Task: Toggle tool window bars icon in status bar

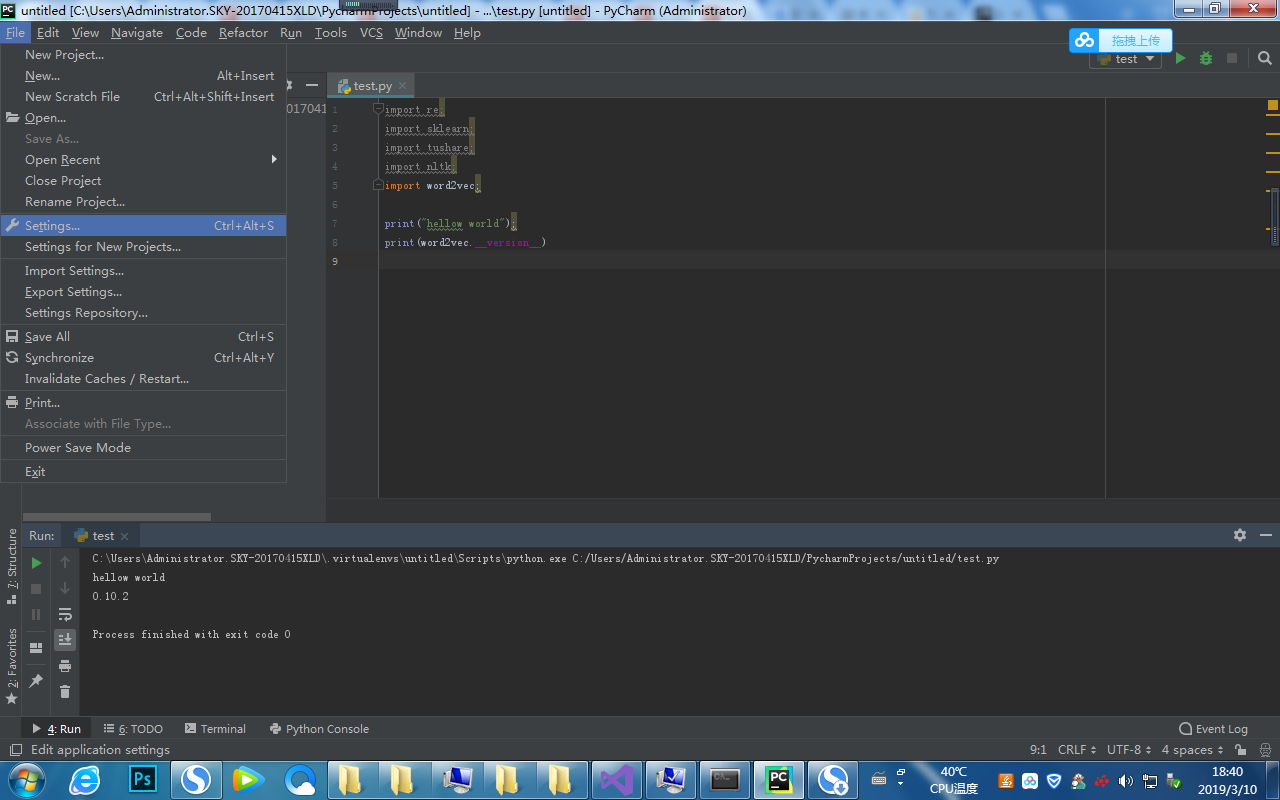Action: [15, 750]
